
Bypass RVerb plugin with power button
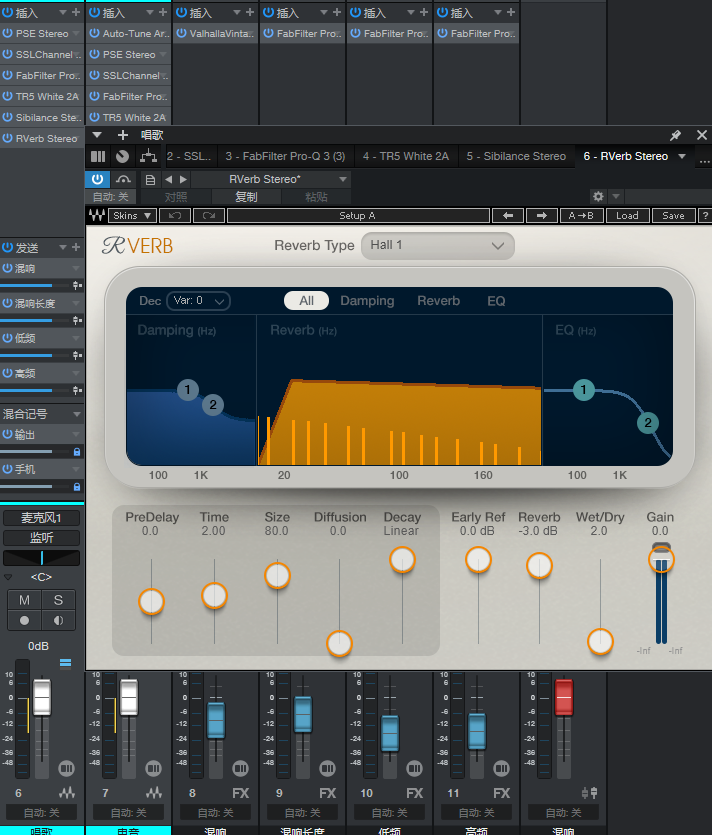coord(97,179)
